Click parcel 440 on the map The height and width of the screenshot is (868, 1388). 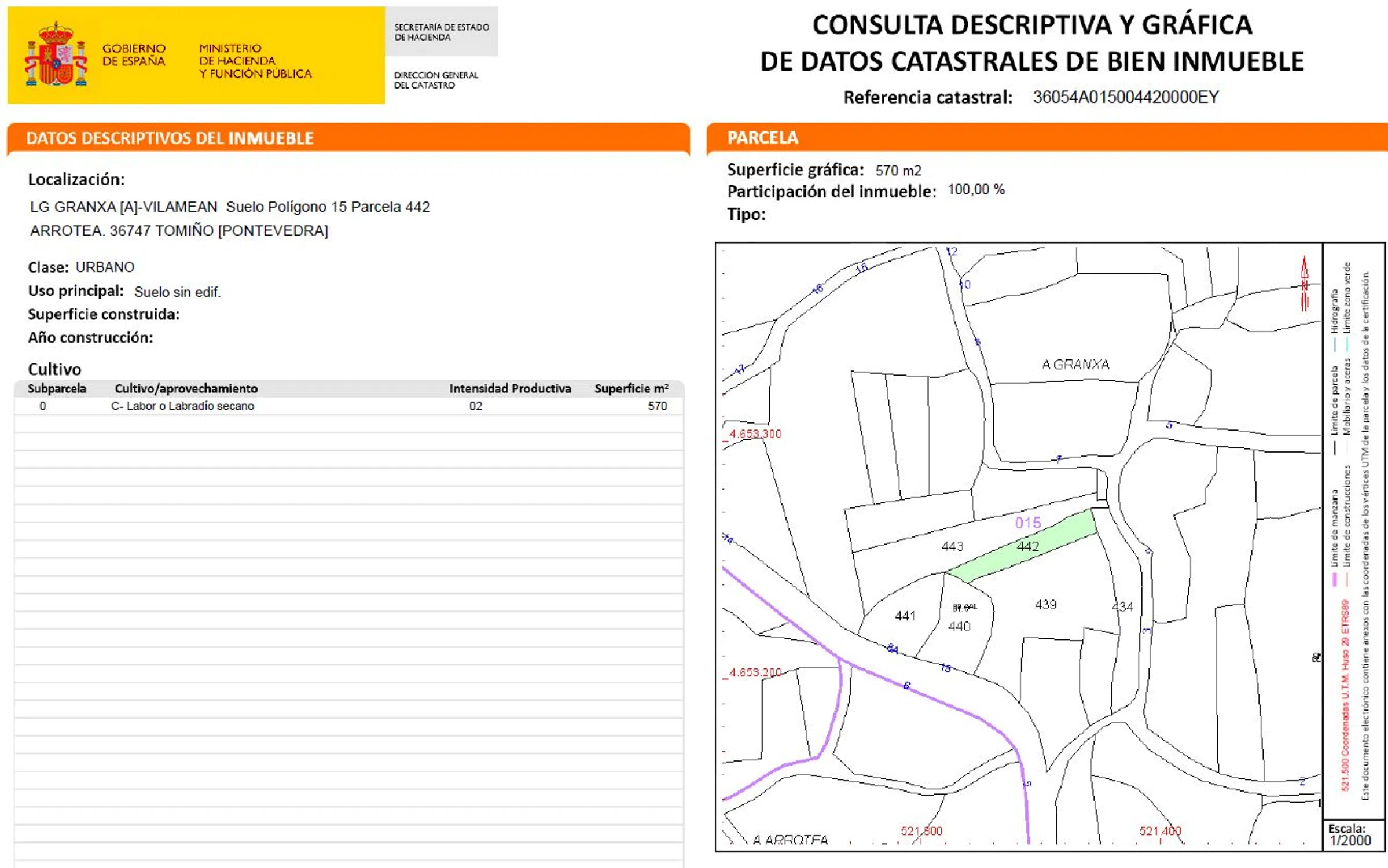click(x=959, y=626)
